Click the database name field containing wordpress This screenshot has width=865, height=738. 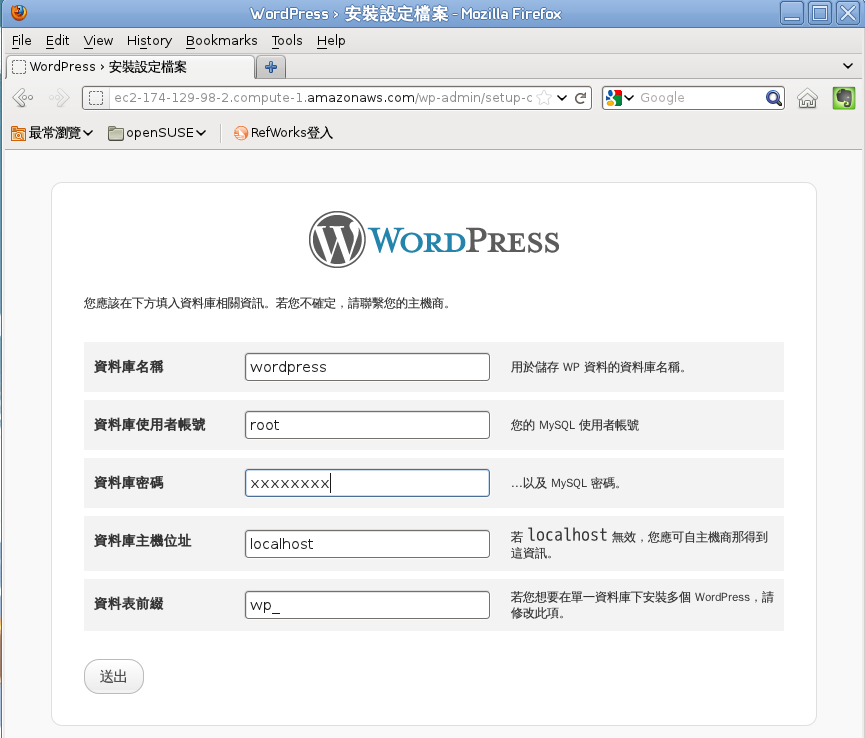point(367,367)
